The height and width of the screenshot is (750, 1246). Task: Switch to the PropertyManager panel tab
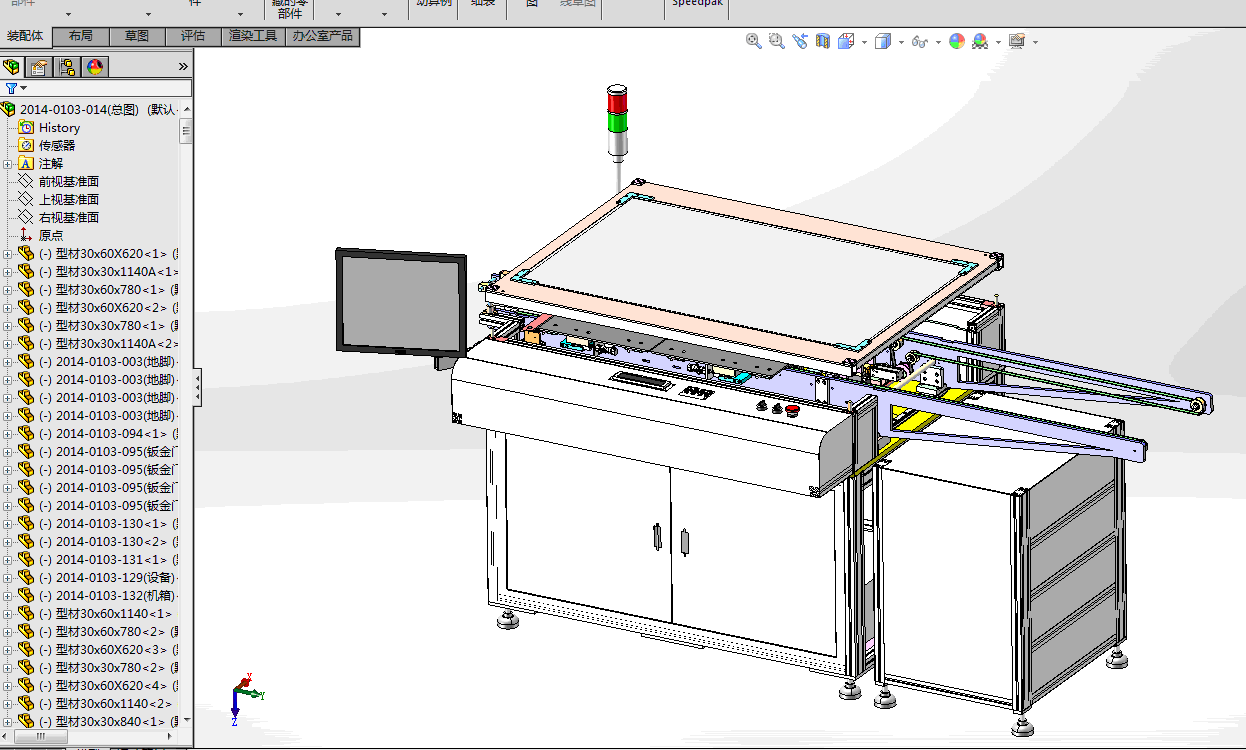(x=39, y=67)
